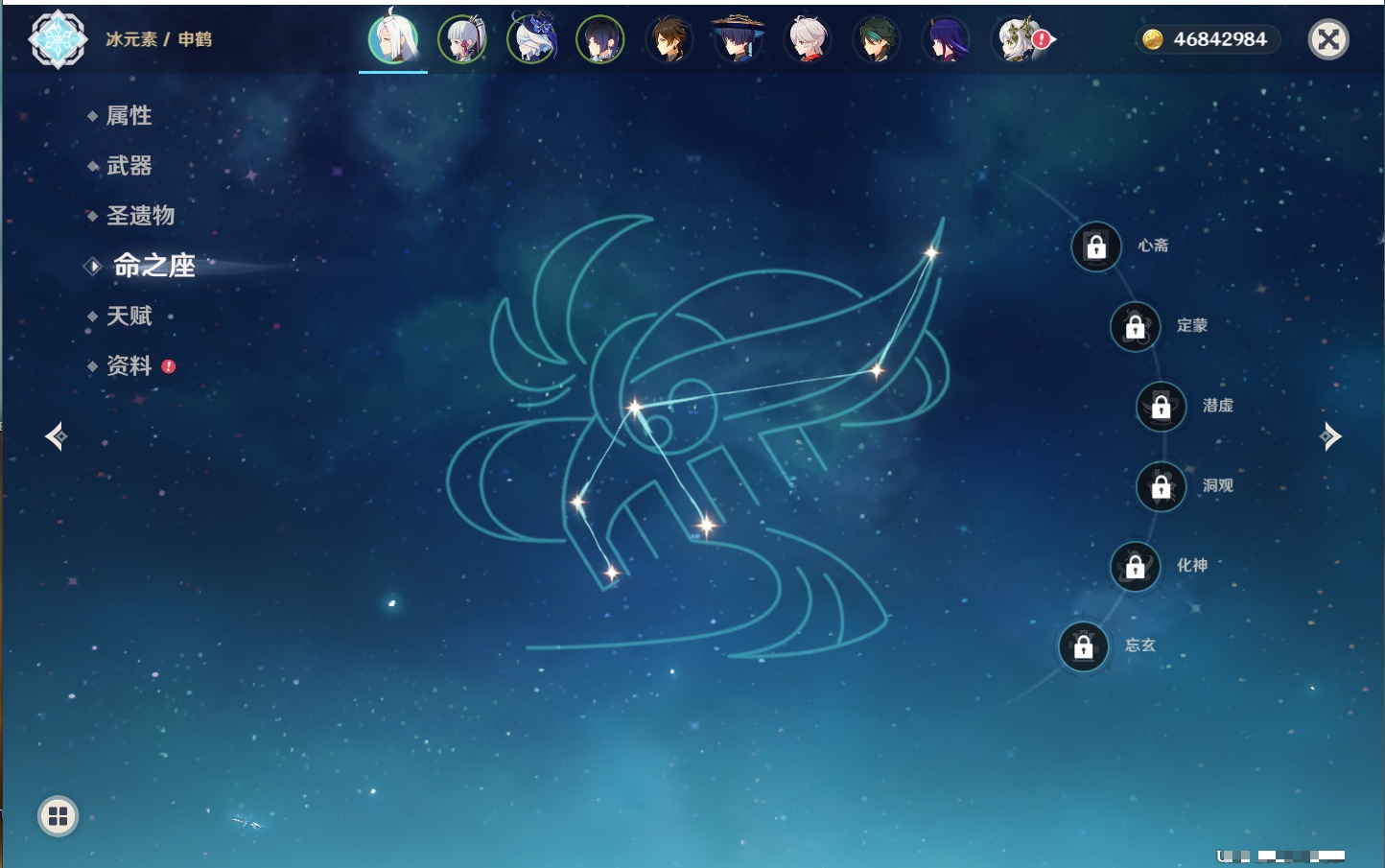Open locked constellation 潜虚 lock icon

click(1162, 407)
